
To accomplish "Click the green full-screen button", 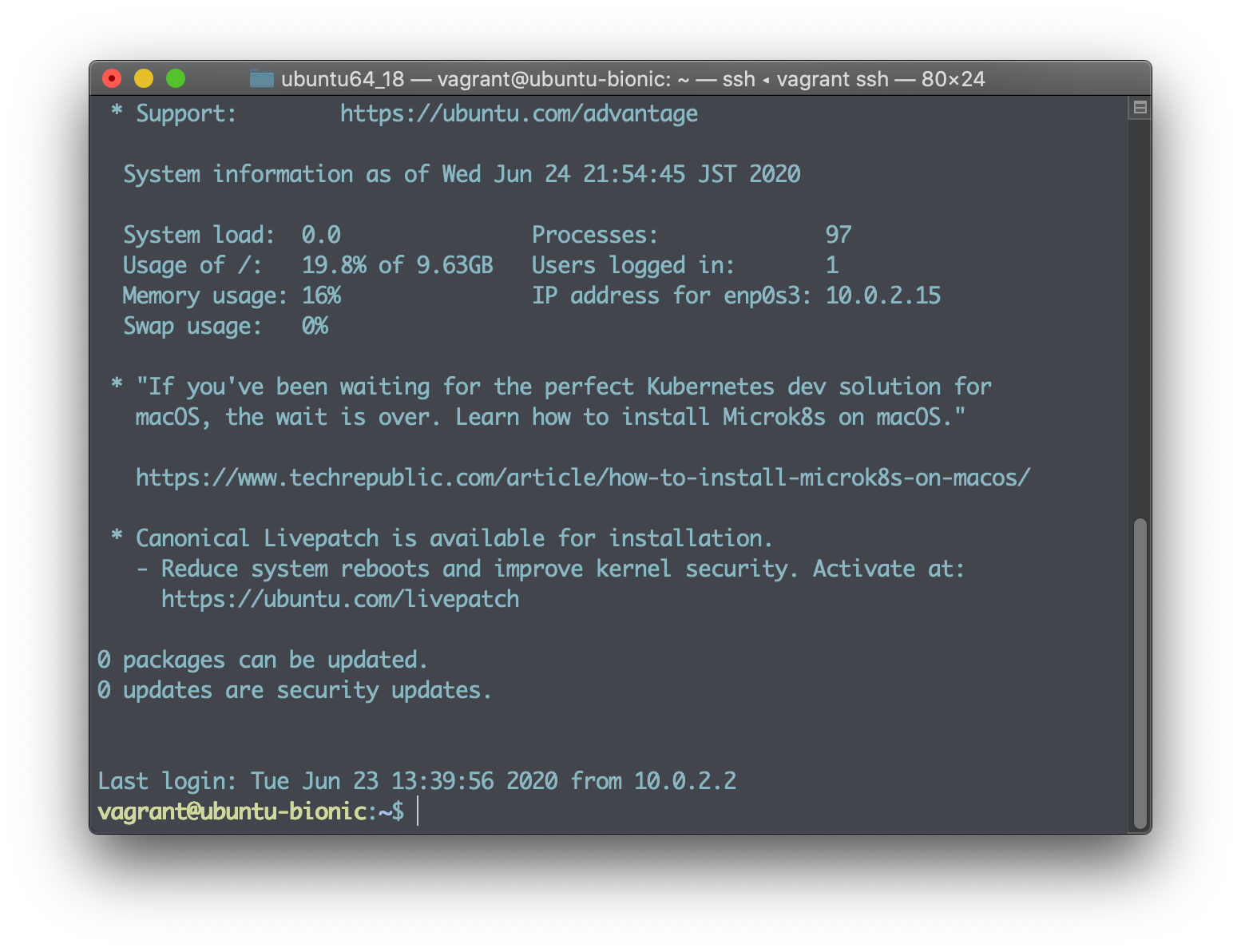I will tap(176, 78).
